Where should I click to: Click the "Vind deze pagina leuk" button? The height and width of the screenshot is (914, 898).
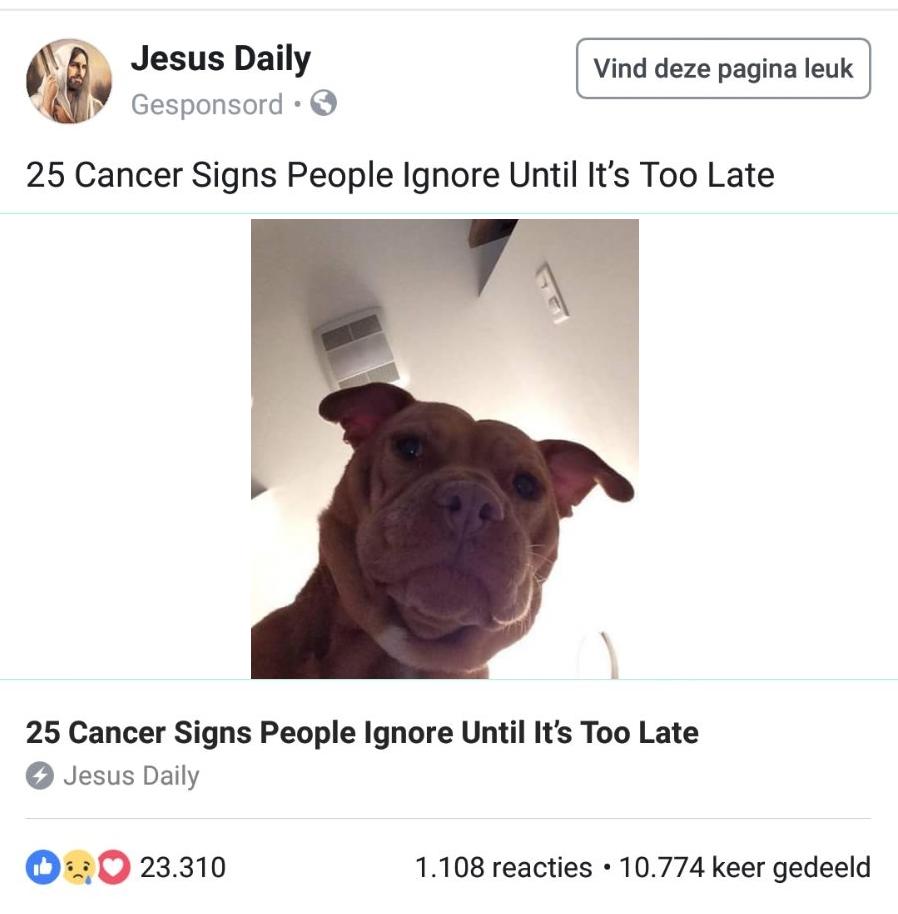point(723,68)
